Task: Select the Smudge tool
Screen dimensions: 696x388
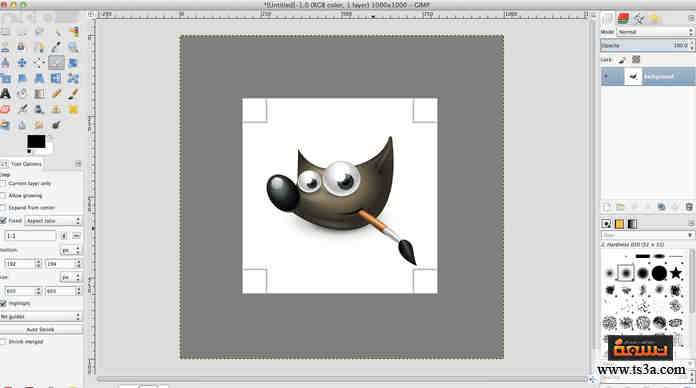Action: tap(39, 125)
